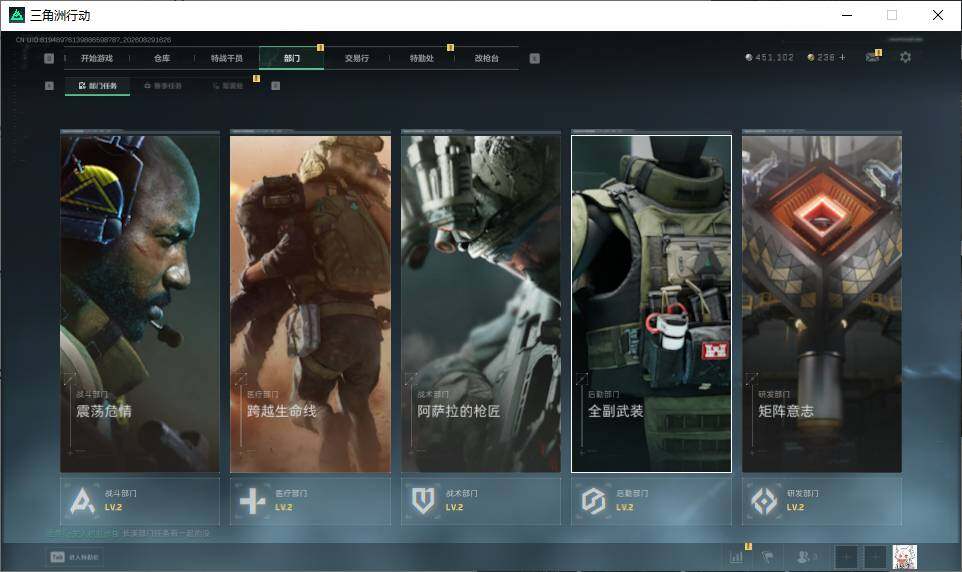
Task: Click the Tab chat entry button
Action: 75,557
